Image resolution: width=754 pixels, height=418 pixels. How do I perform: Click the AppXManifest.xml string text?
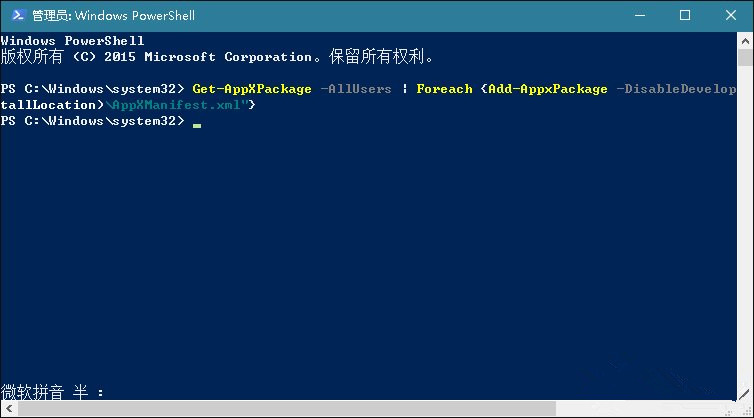click(x=176, y=105)
